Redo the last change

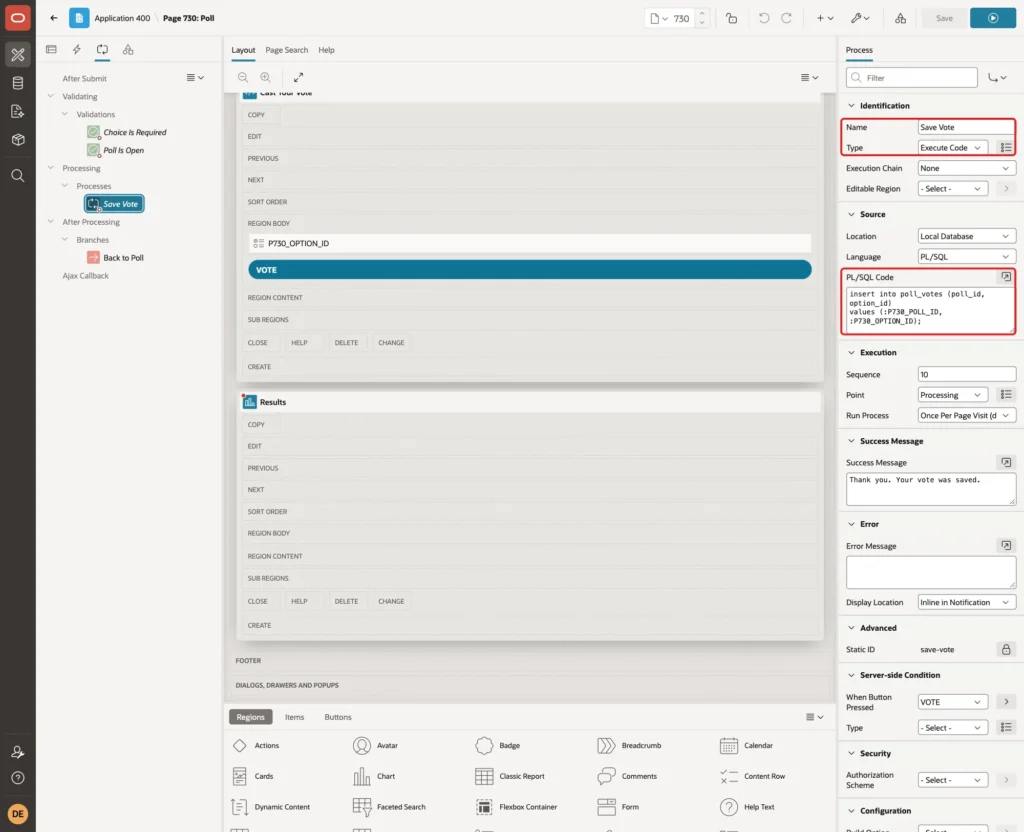tap(786, 18)
